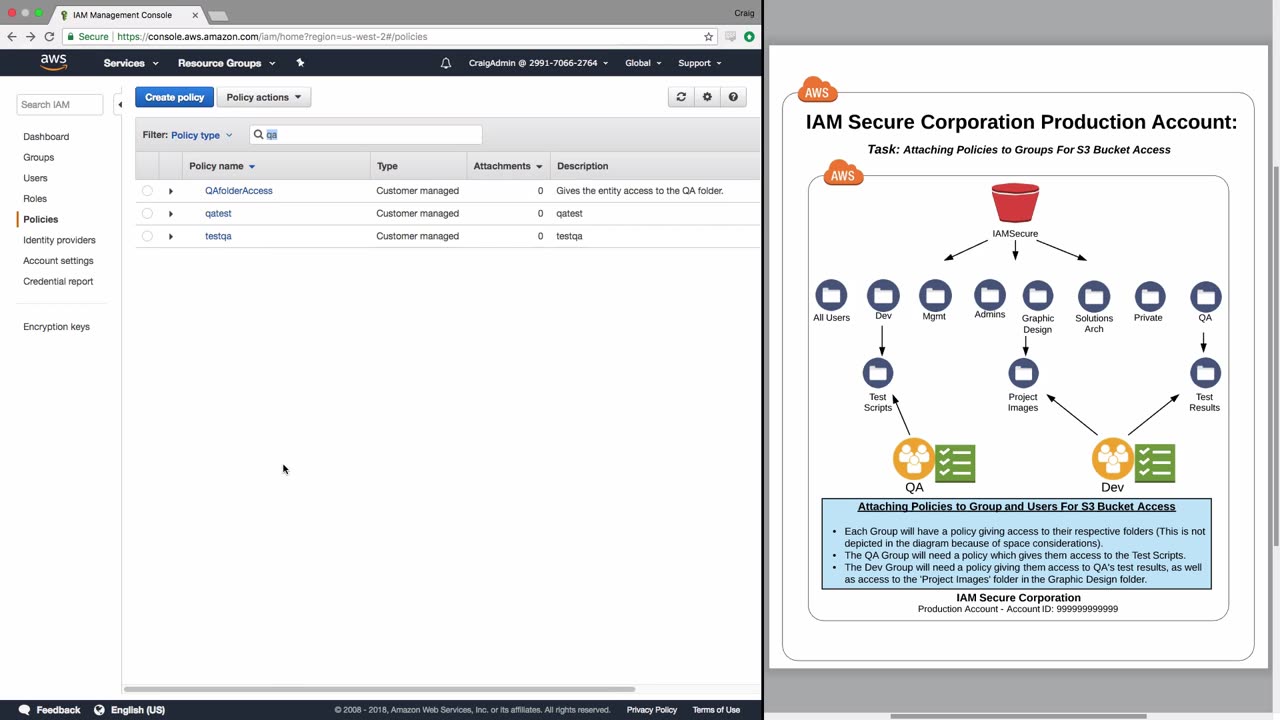Close the IAM Management Console tab
Viewport: 1280px width, 720px height.
[195, 15]
